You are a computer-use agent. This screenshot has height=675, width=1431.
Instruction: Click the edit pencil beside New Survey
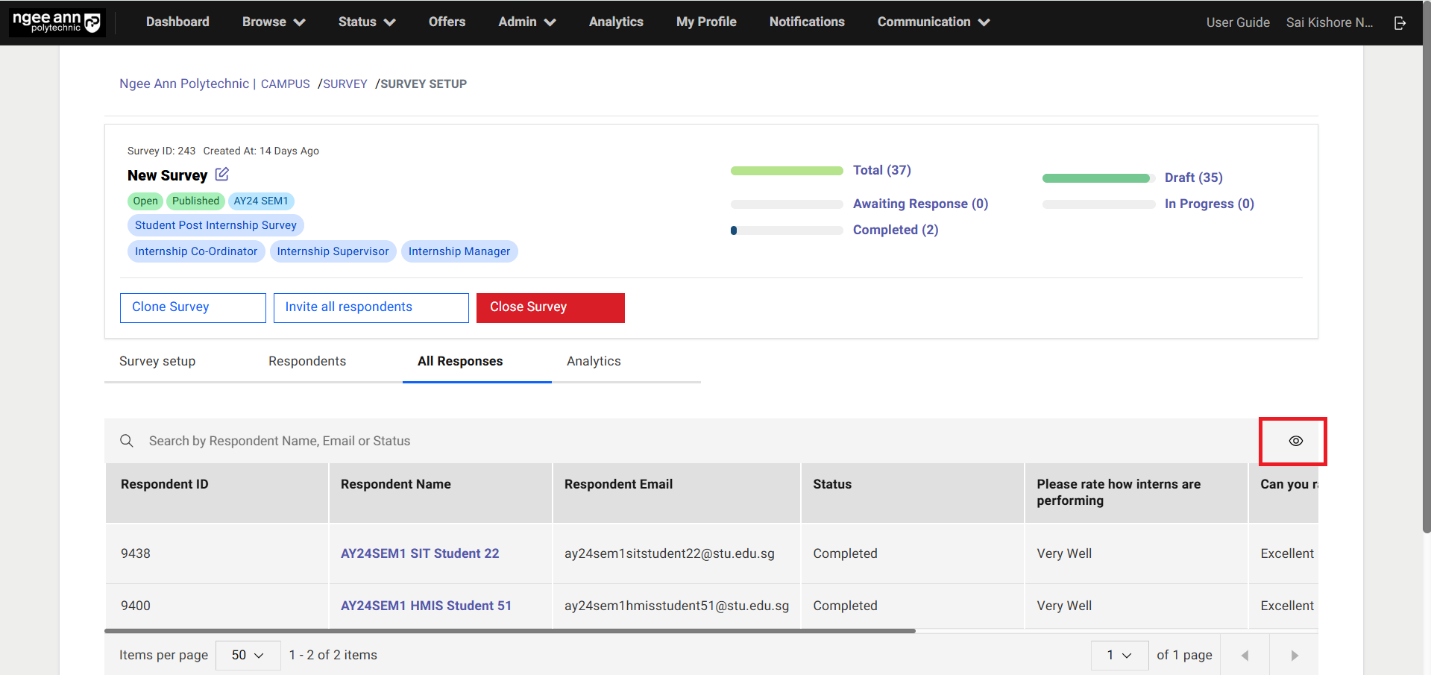click(x=222, y=175)
